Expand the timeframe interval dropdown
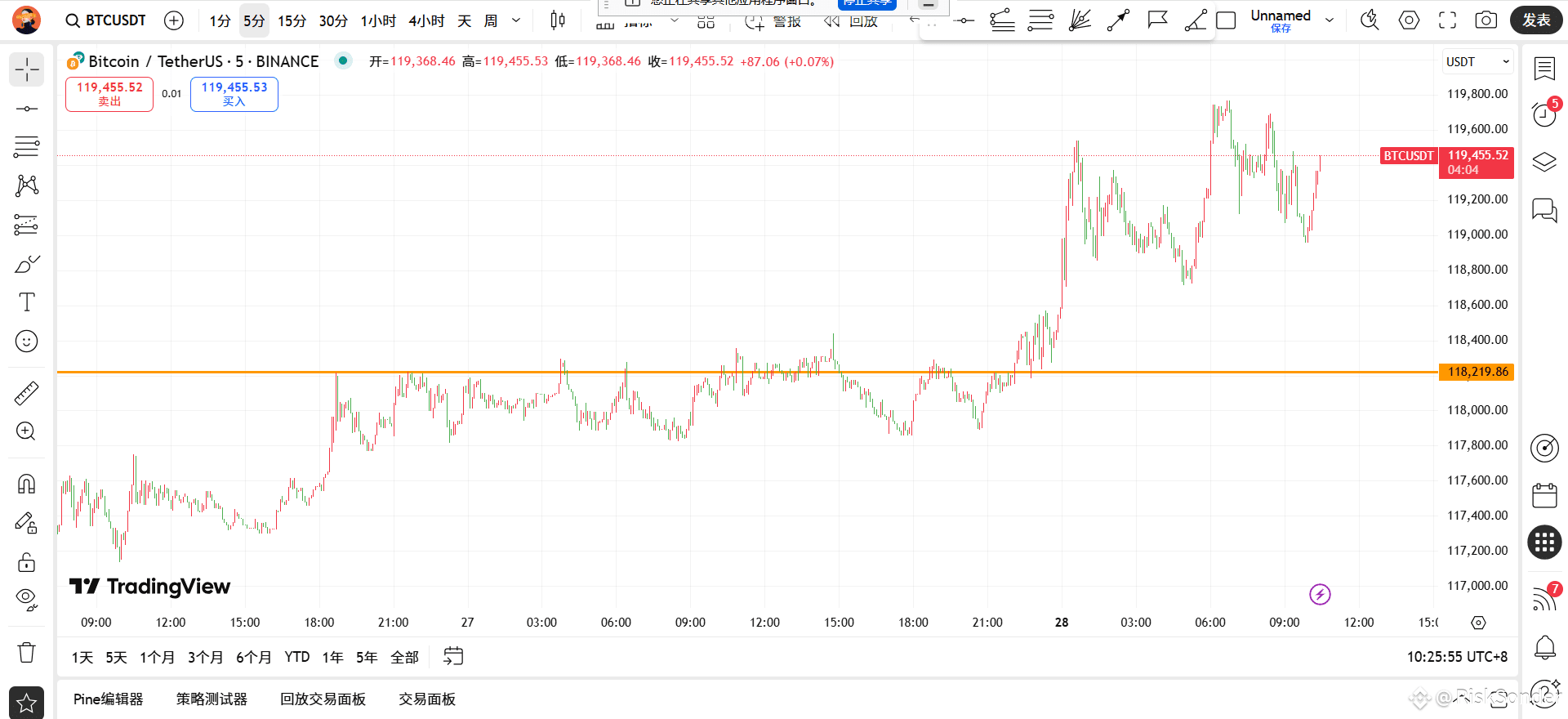This screenshot has height=719, width=1568. click(516, 20)
